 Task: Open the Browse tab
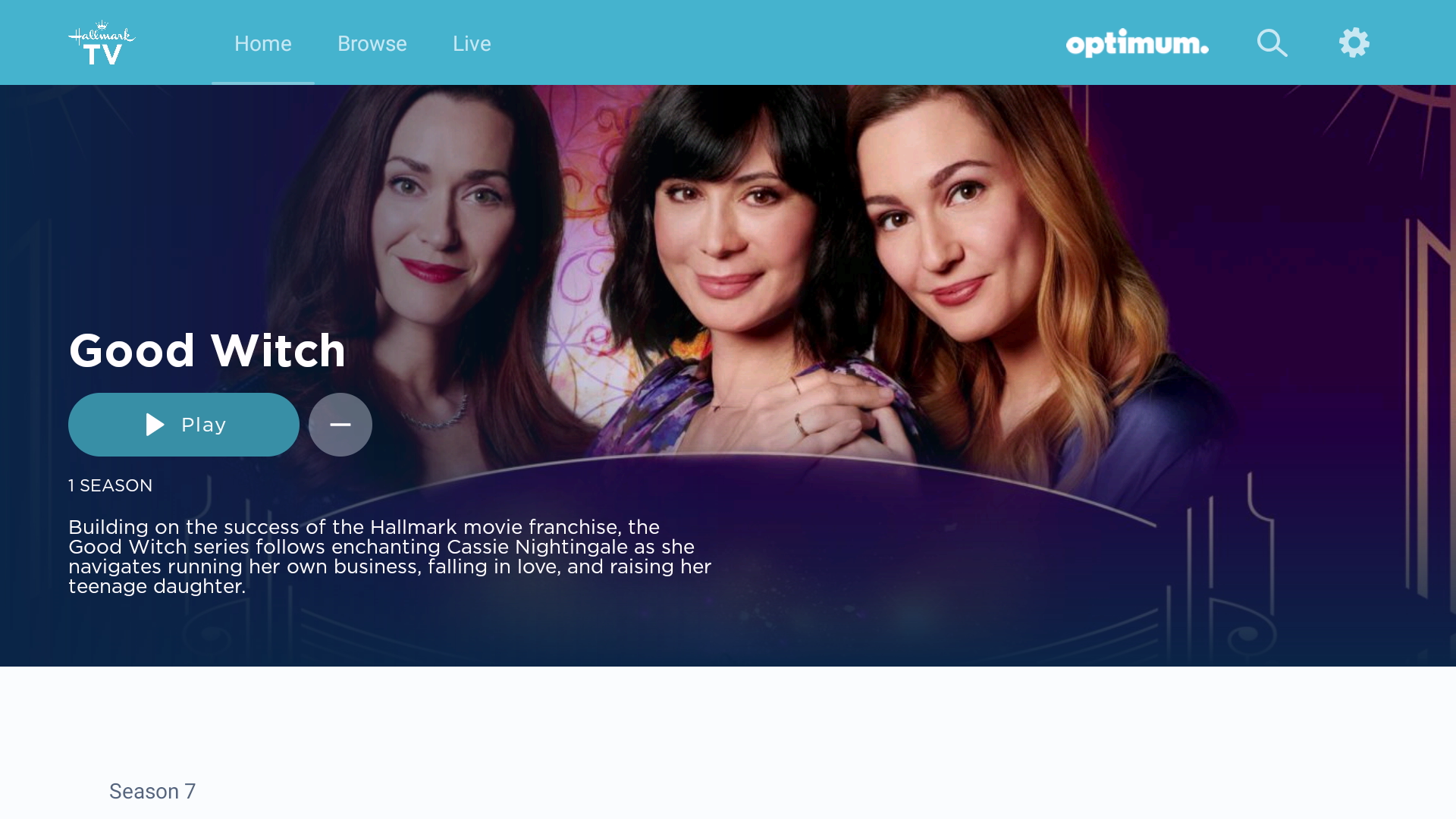[x=372, y=43]
